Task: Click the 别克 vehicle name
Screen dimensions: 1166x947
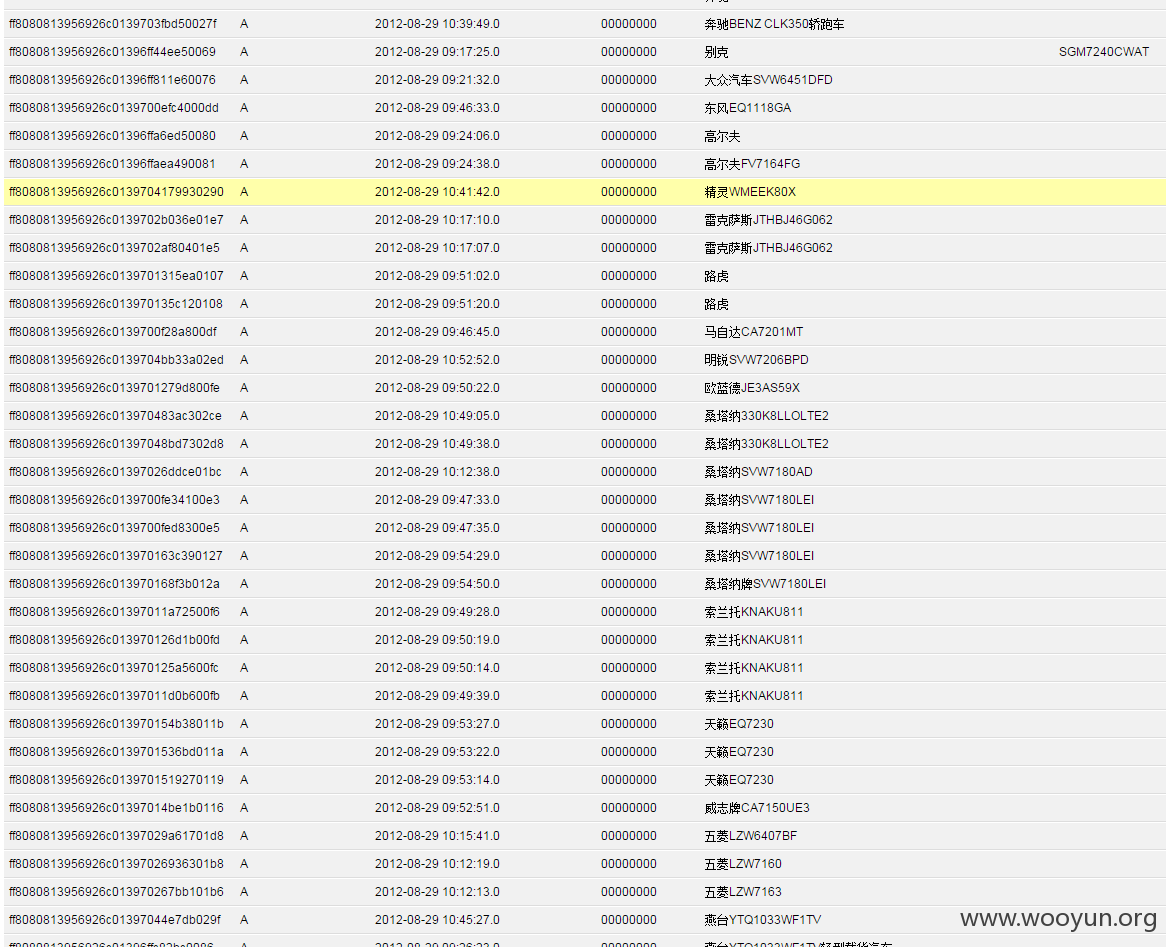Action: (x=716, y=52)
